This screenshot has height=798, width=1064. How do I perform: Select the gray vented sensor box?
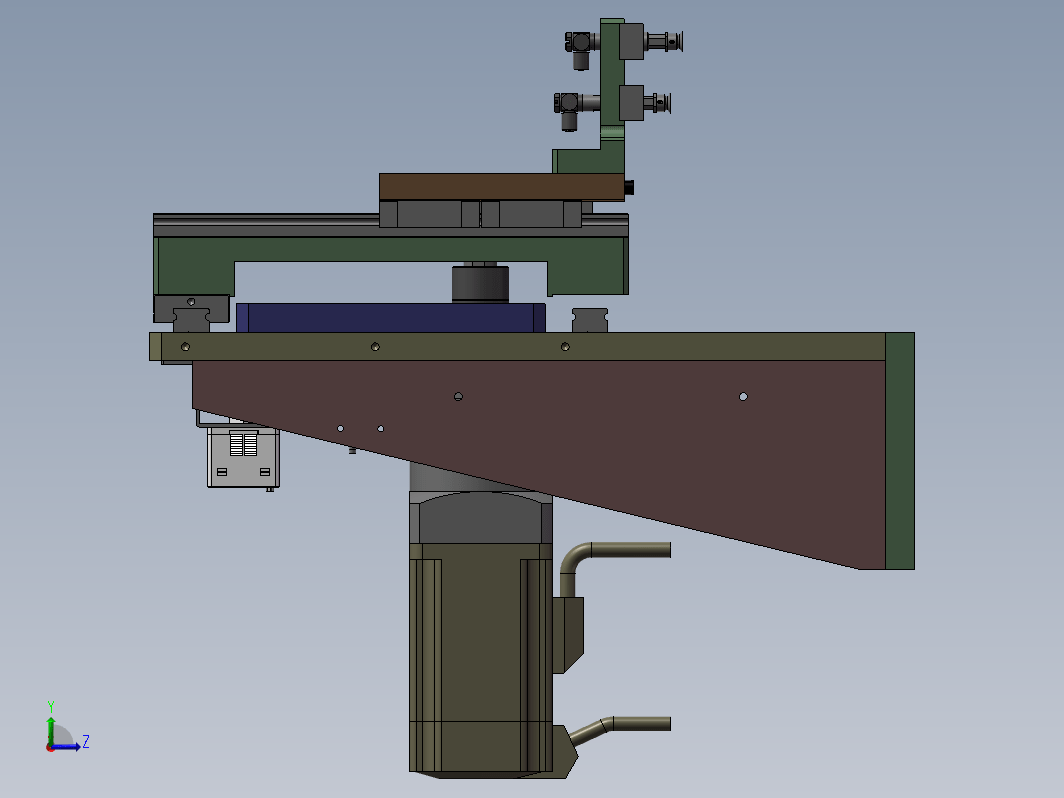[243, 457]
